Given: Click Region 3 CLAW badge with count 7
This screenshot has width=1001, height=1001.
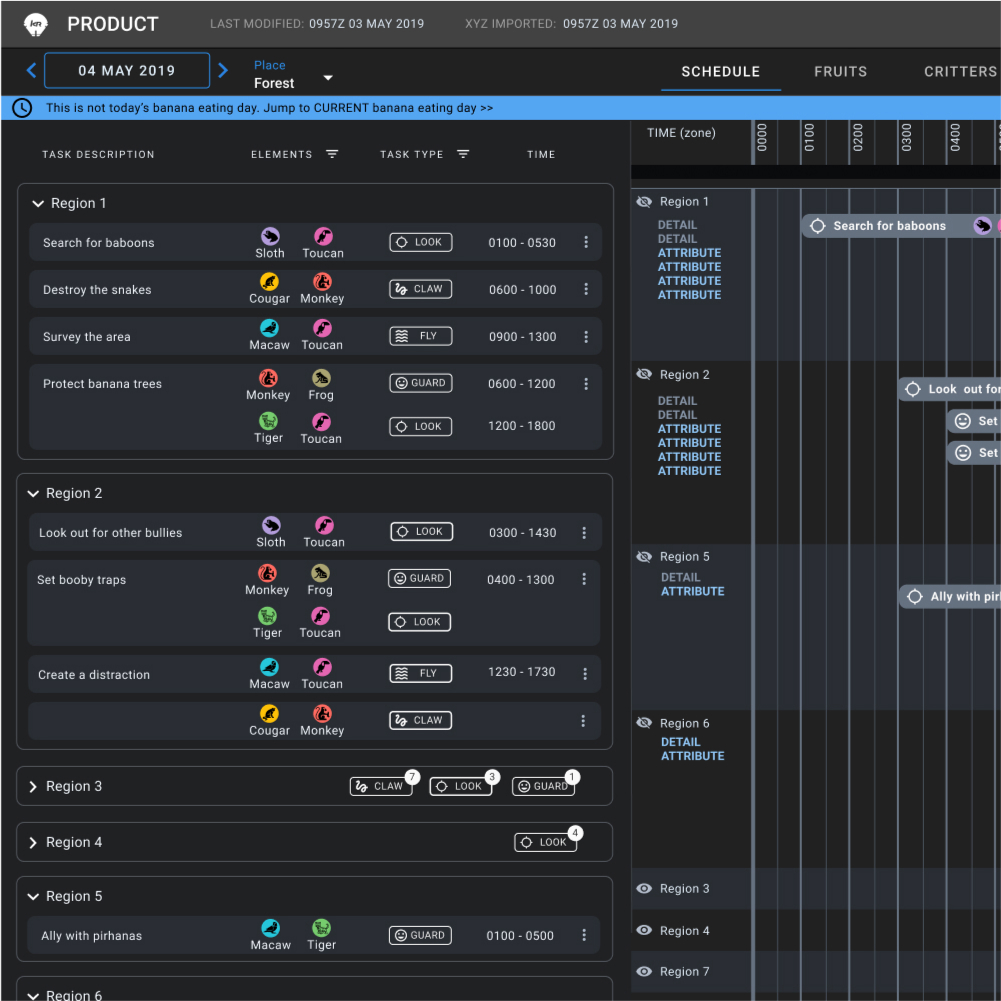Looking at the screenshot, I should tap(382, 786).
